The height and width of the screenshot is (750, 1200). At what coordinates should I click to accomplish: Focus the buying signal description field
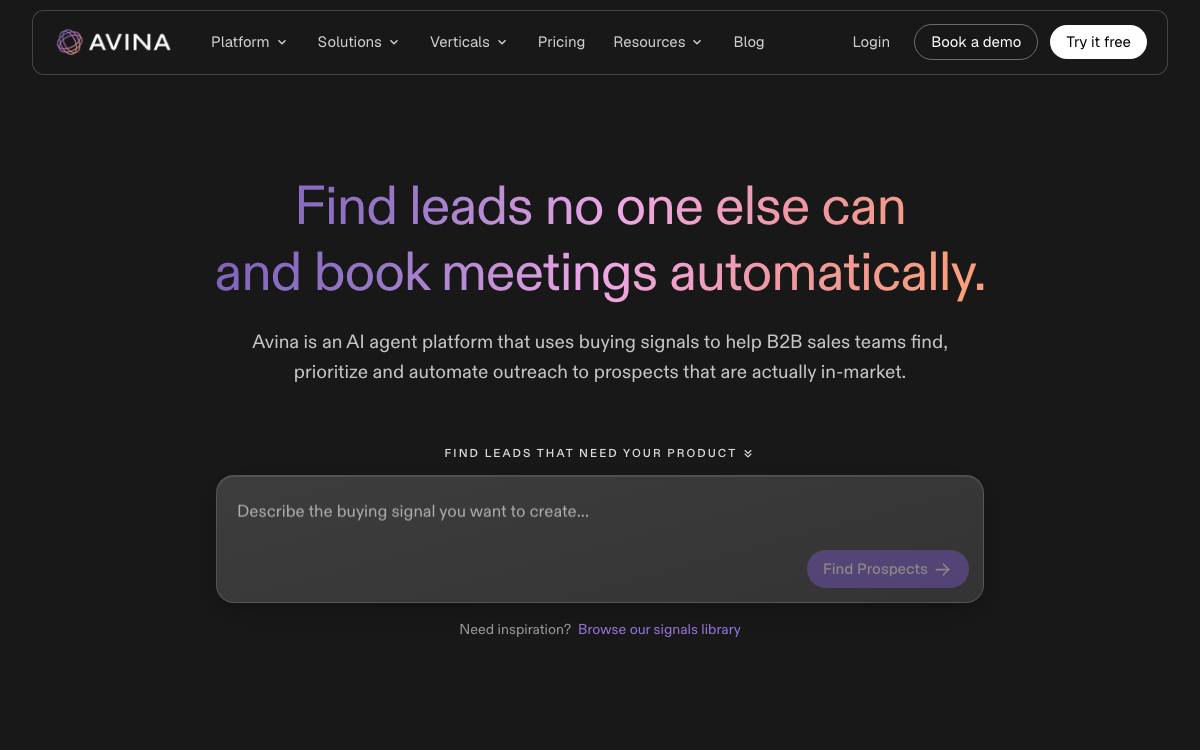coord(600,539)
